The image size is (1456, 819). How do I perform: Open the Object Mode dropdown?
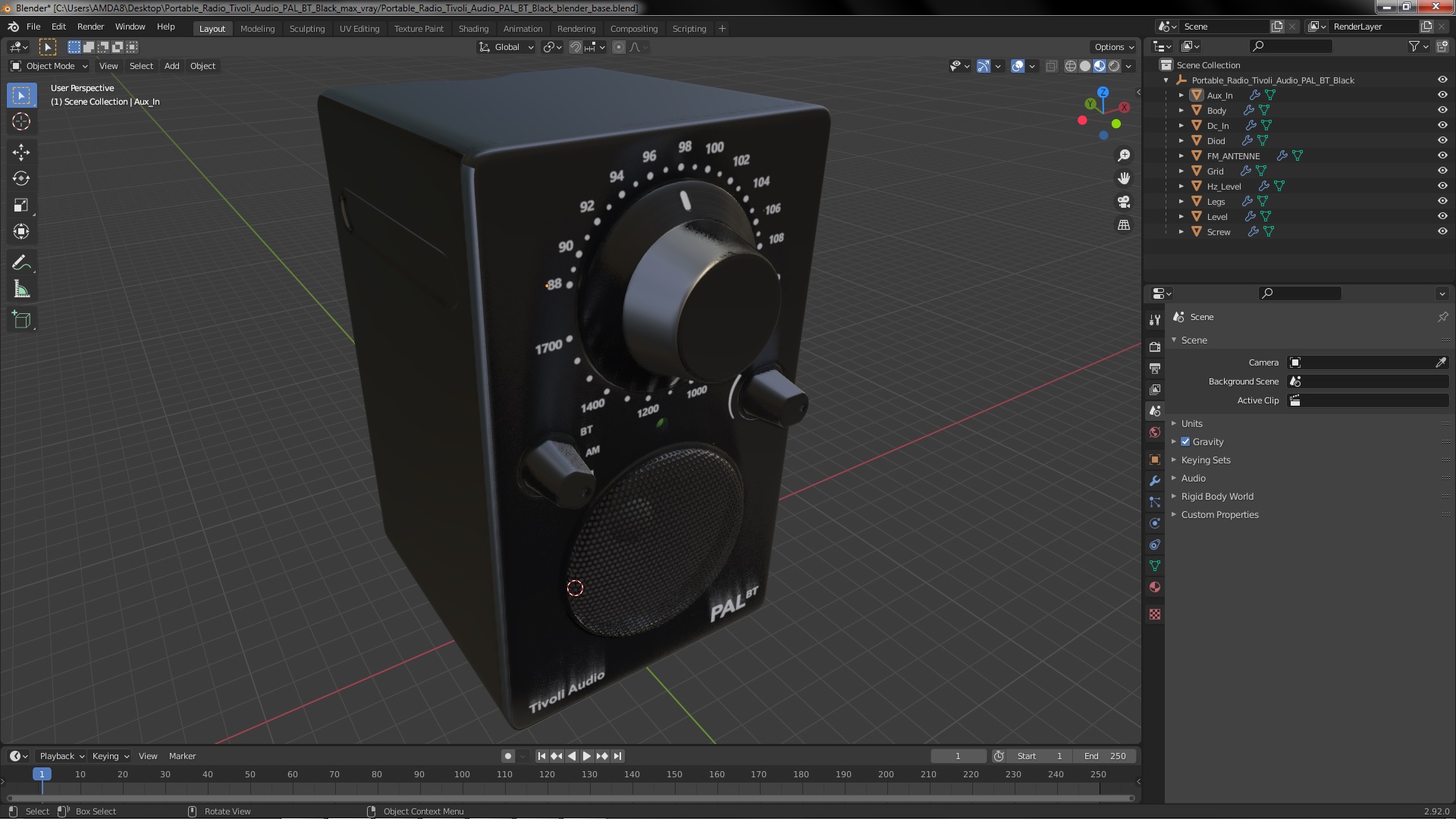coord(49,66)
